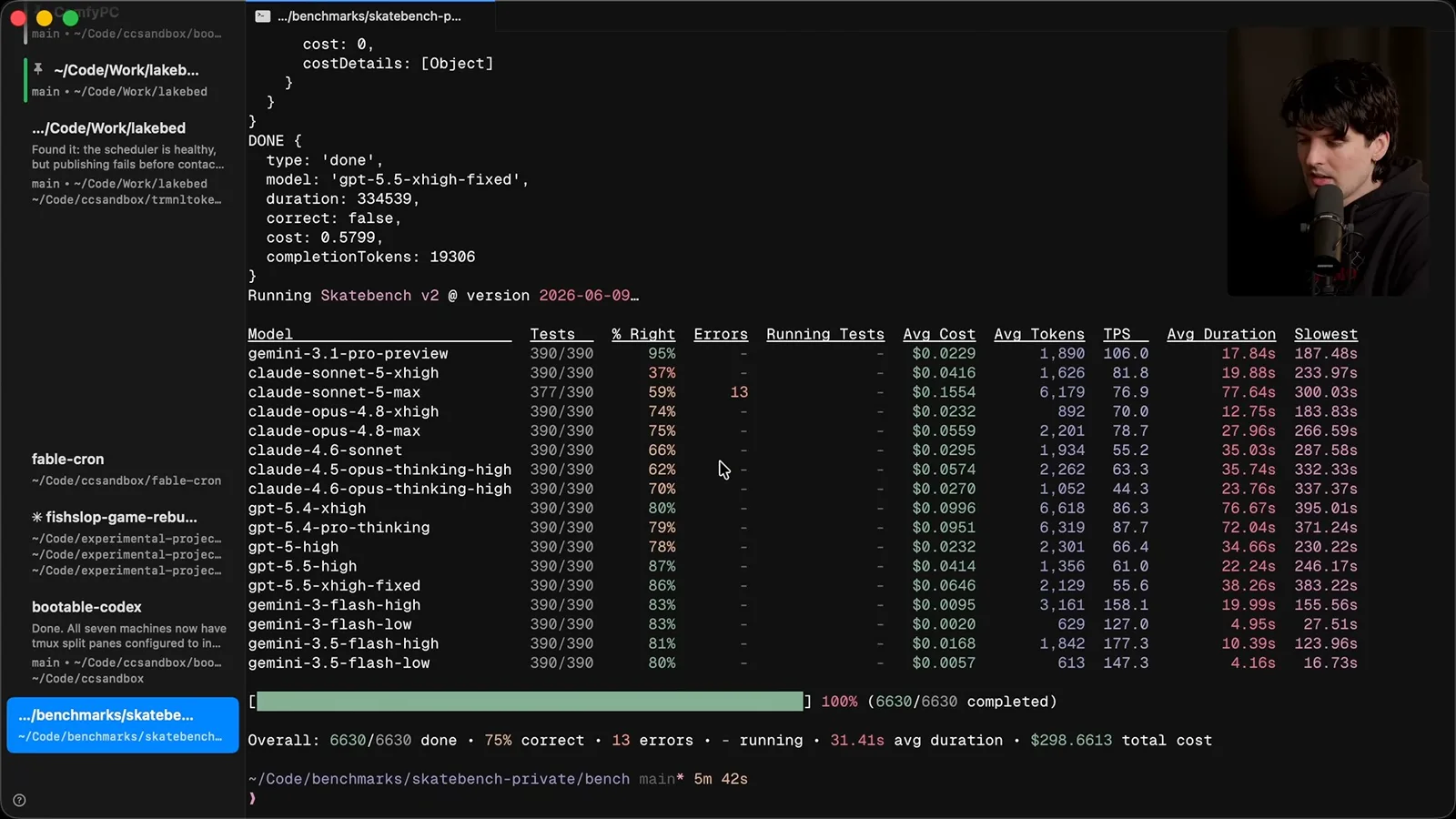Click the Model column header
The height and width of the screenshot is (819, 1456).
coord(270,334)
